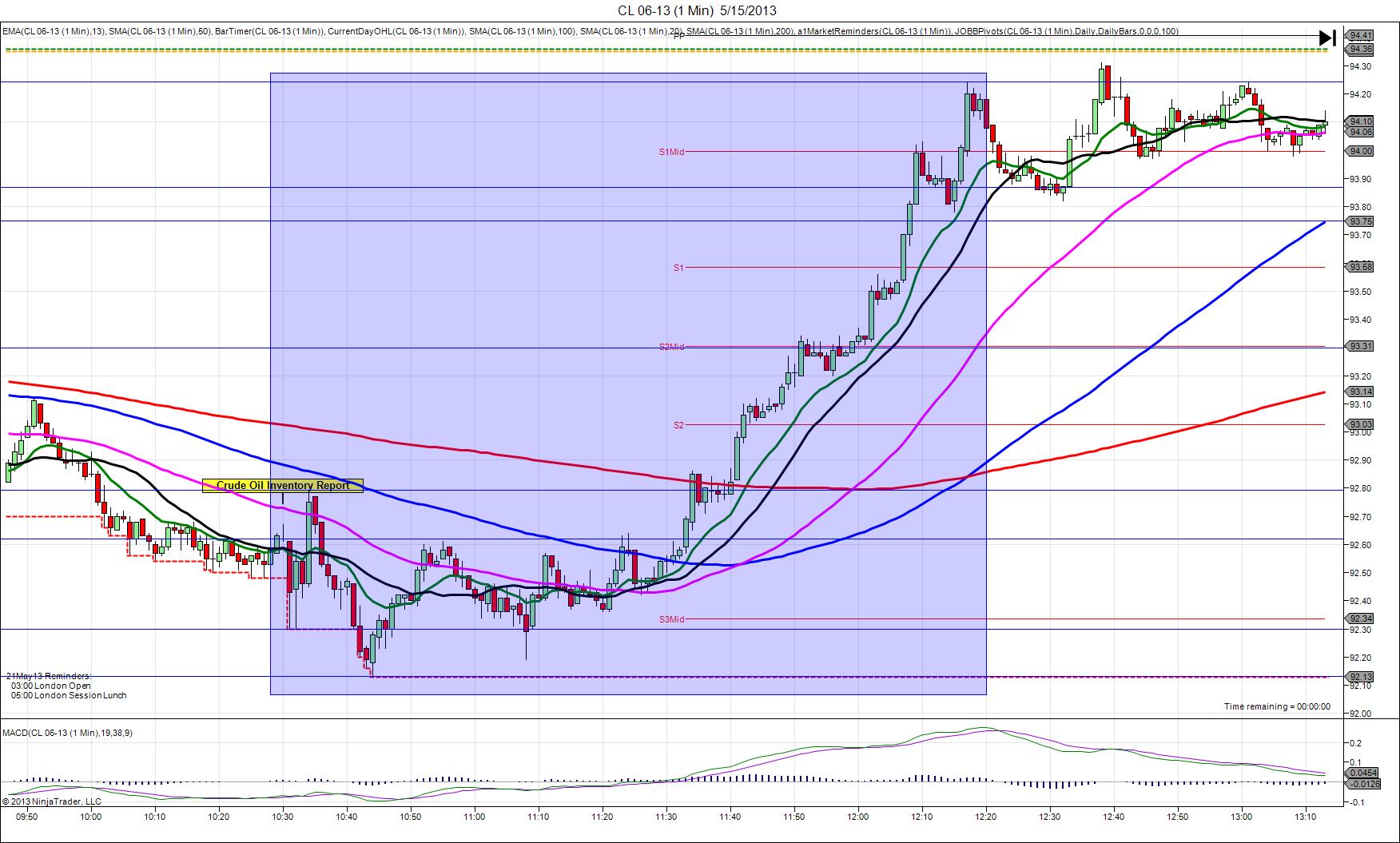This screenshot has height=843, width=1400.
Task: Select the blue shaded rectangle drawing
Action: [x=628, y=384]
